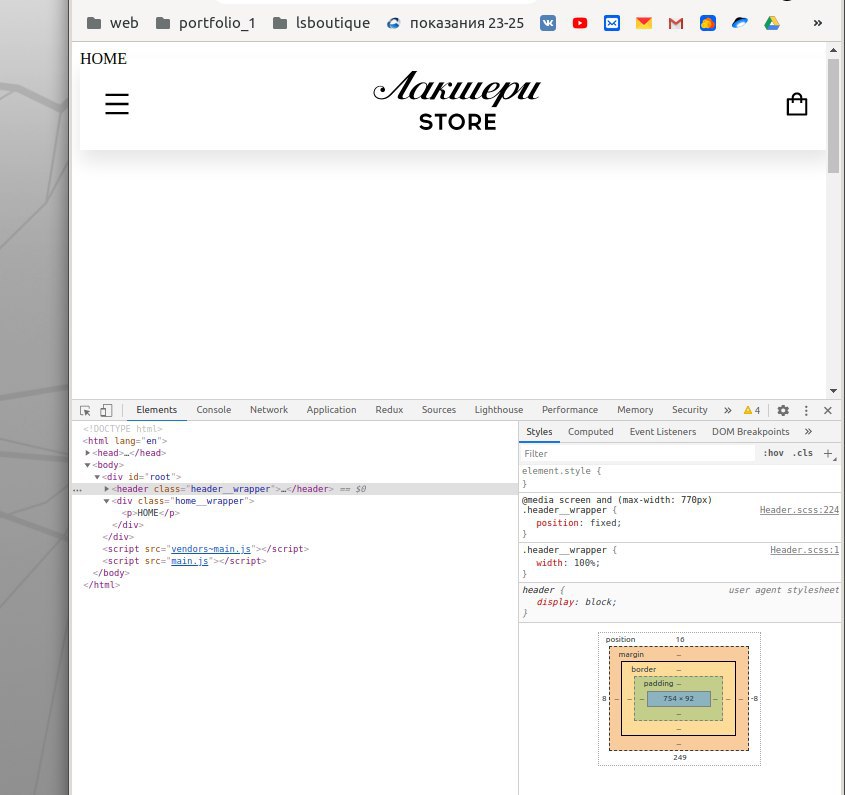The height and width of the screenshot is (795, 845).
Task: Open the selected row's ellipsis actions
Action: pos(78,489)
